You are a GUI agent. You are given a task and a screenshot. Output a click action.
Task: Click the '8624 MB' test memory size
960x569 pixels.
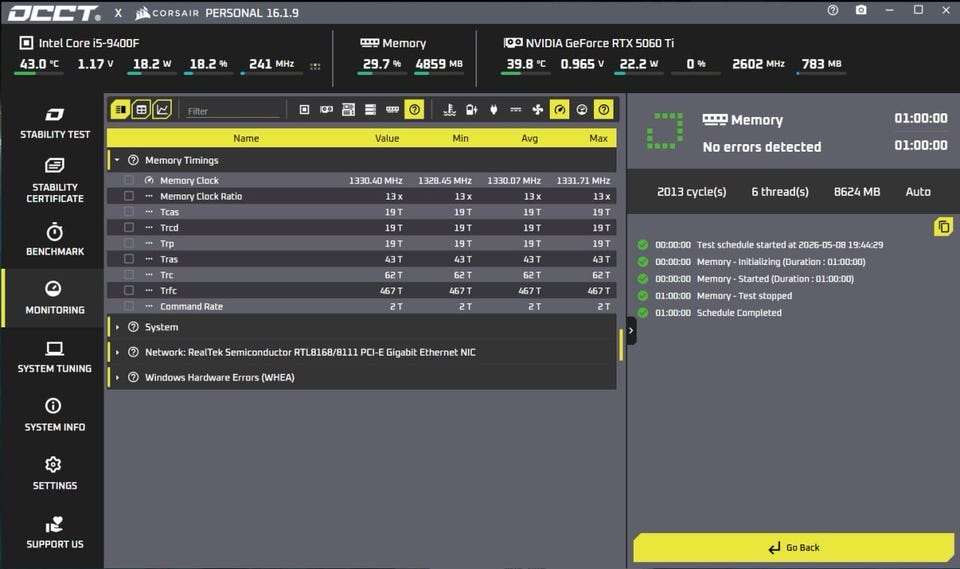pos(857,192)
